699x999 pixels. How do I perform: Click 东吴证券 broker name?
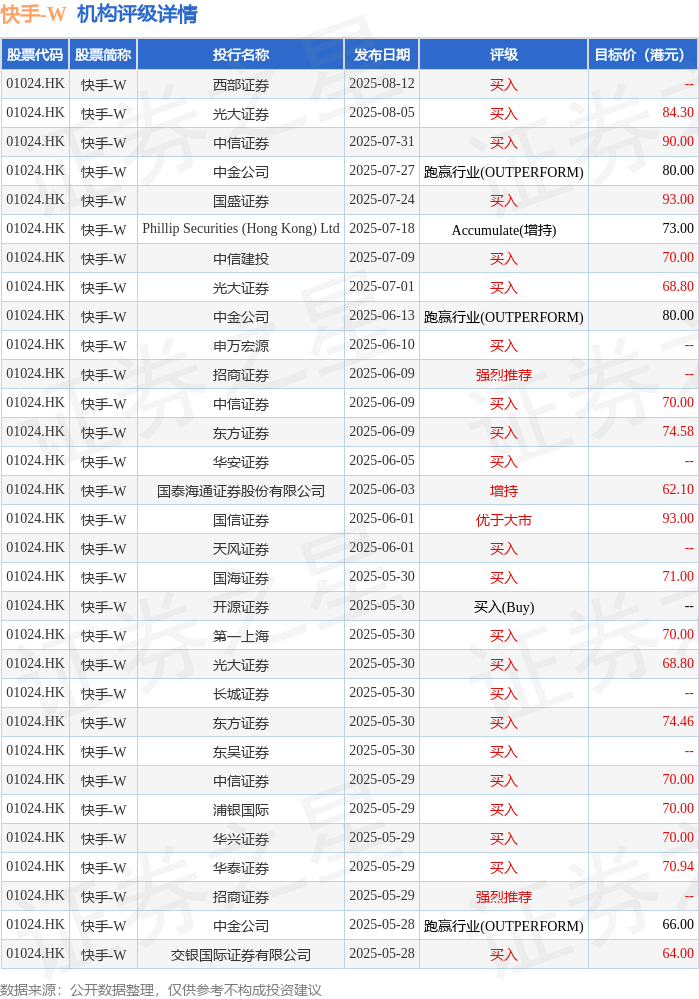click(x=241, y=752)
